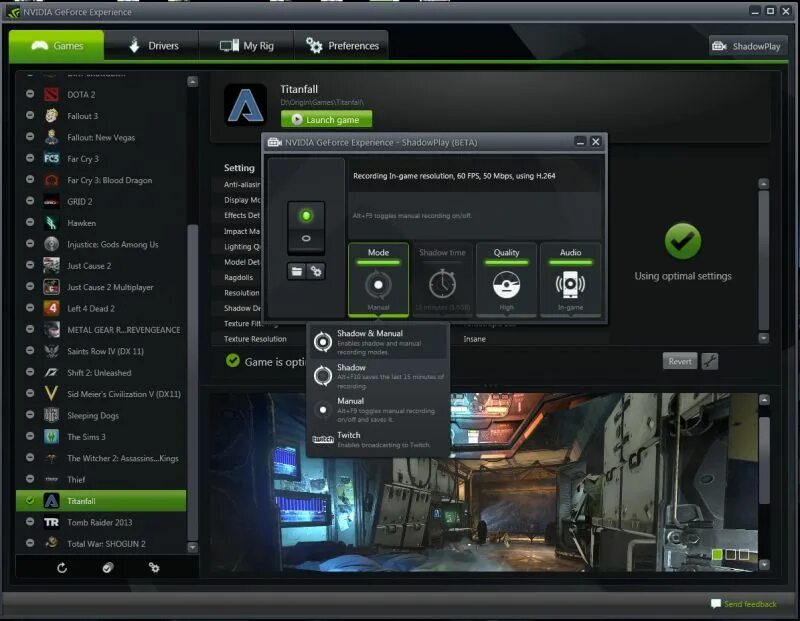Image resolution: width=800 pixels, height=621 pixels.
Task: Click the Texture Resolution setting row
Action: tap(410, 339)
